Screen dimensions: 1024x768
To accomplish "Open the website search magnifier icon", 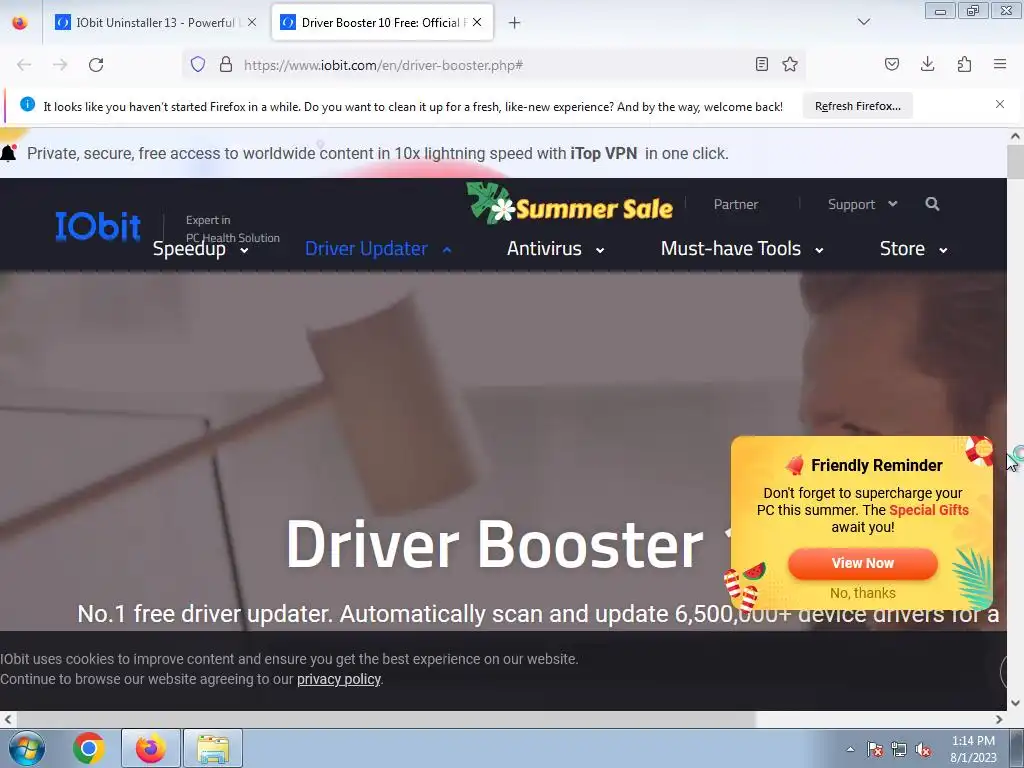I will pyautogui.click(x=933, y=204).
